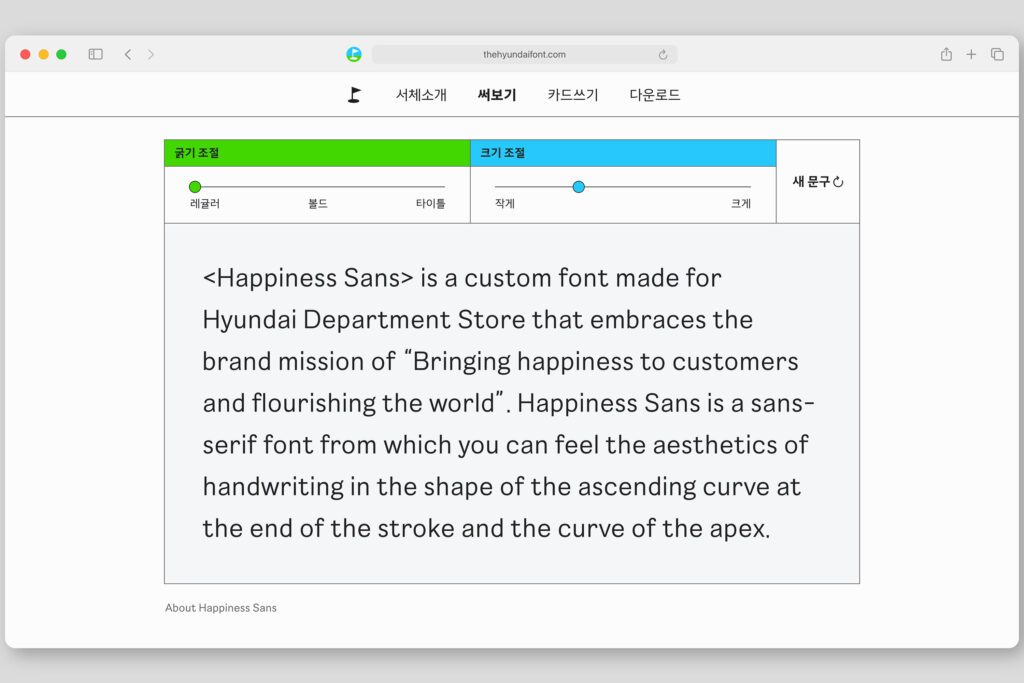Open the 서체소개 menu item
The width and height of the screenshot is (1024, 683).
421,95
